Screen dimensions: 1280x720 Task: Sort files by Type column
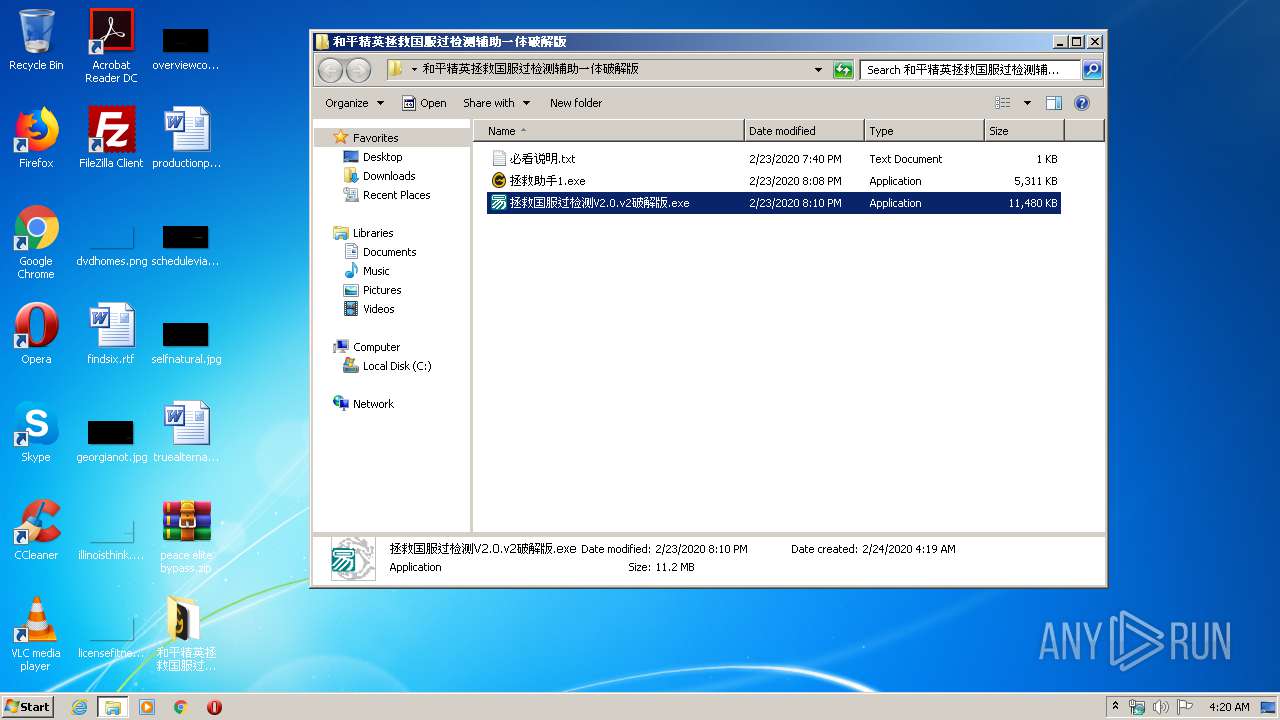(924, 131)
